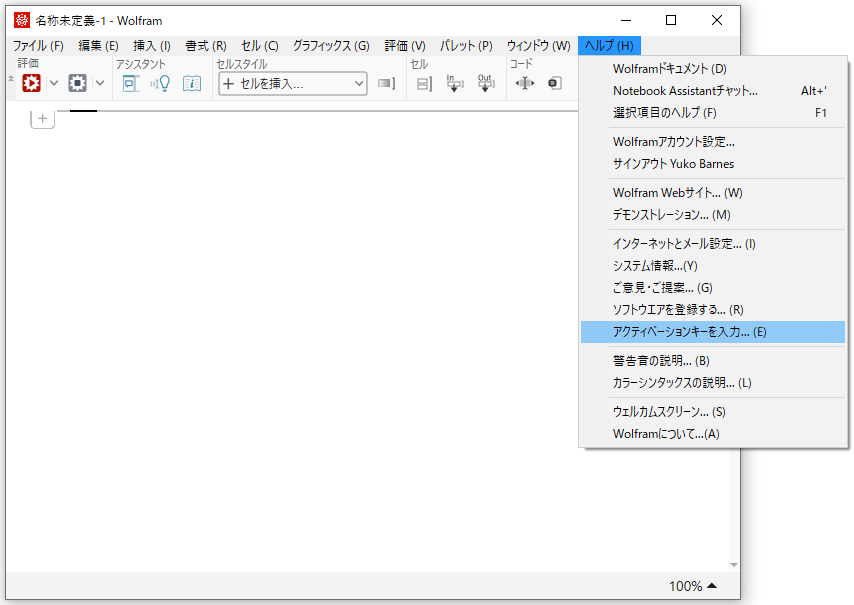The height and width of the screenshot is (605, 854).
Task: Open the ウィンドウ (W) menu
Action: click(x=539, y=46)
